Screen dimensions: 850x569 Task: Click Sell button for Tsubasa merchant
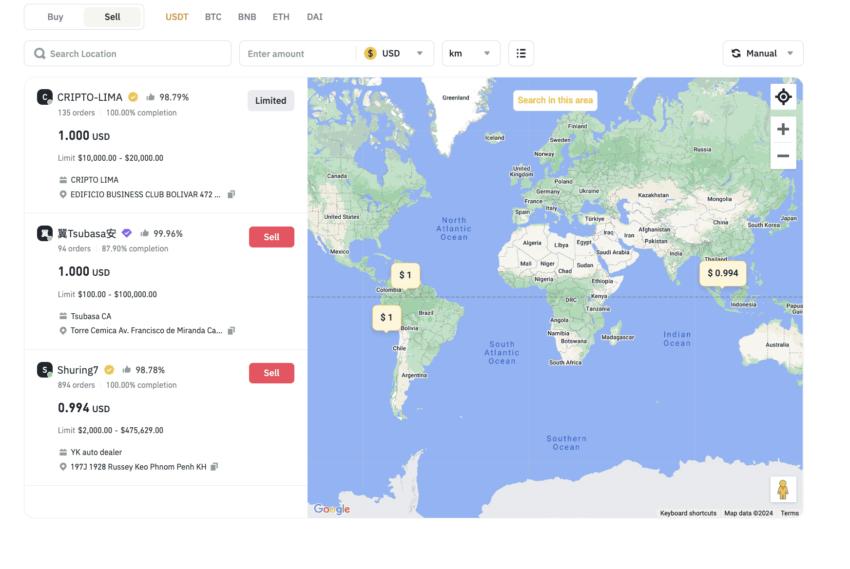coord(272,237)
